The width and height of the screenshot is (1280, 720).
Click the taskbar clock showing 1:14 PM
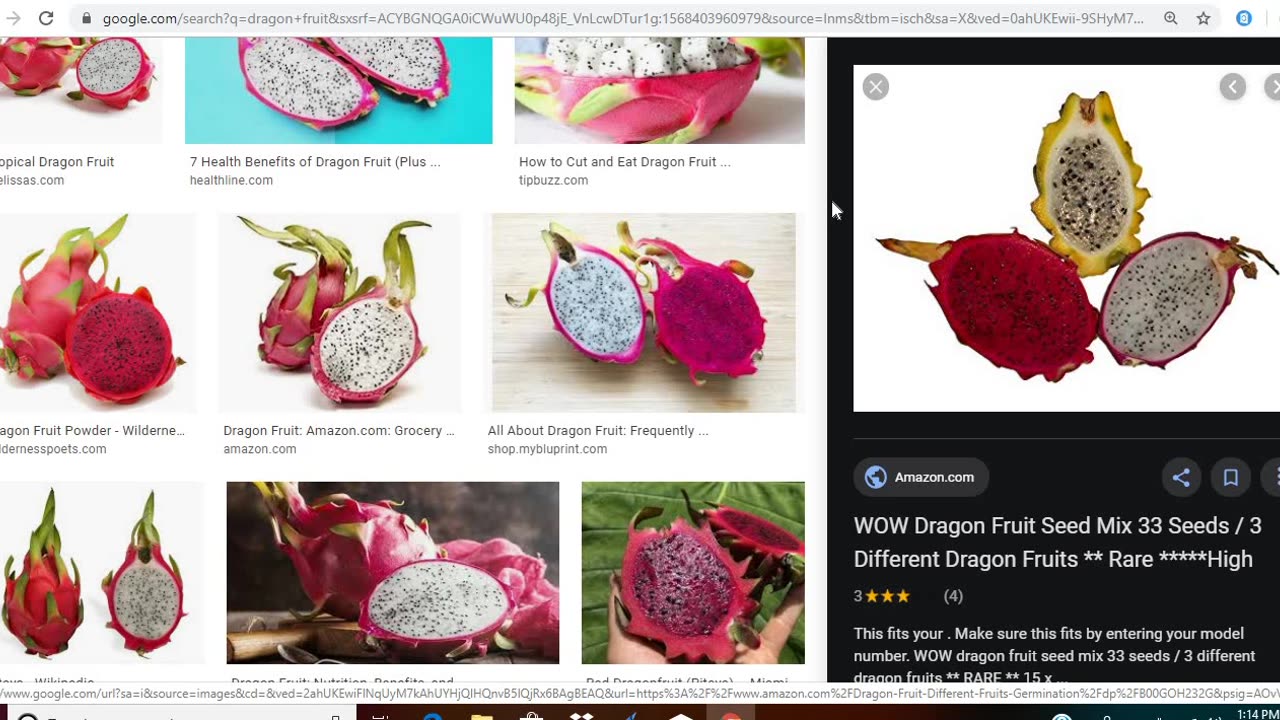pyautogui.click(x=1257, y=714)
